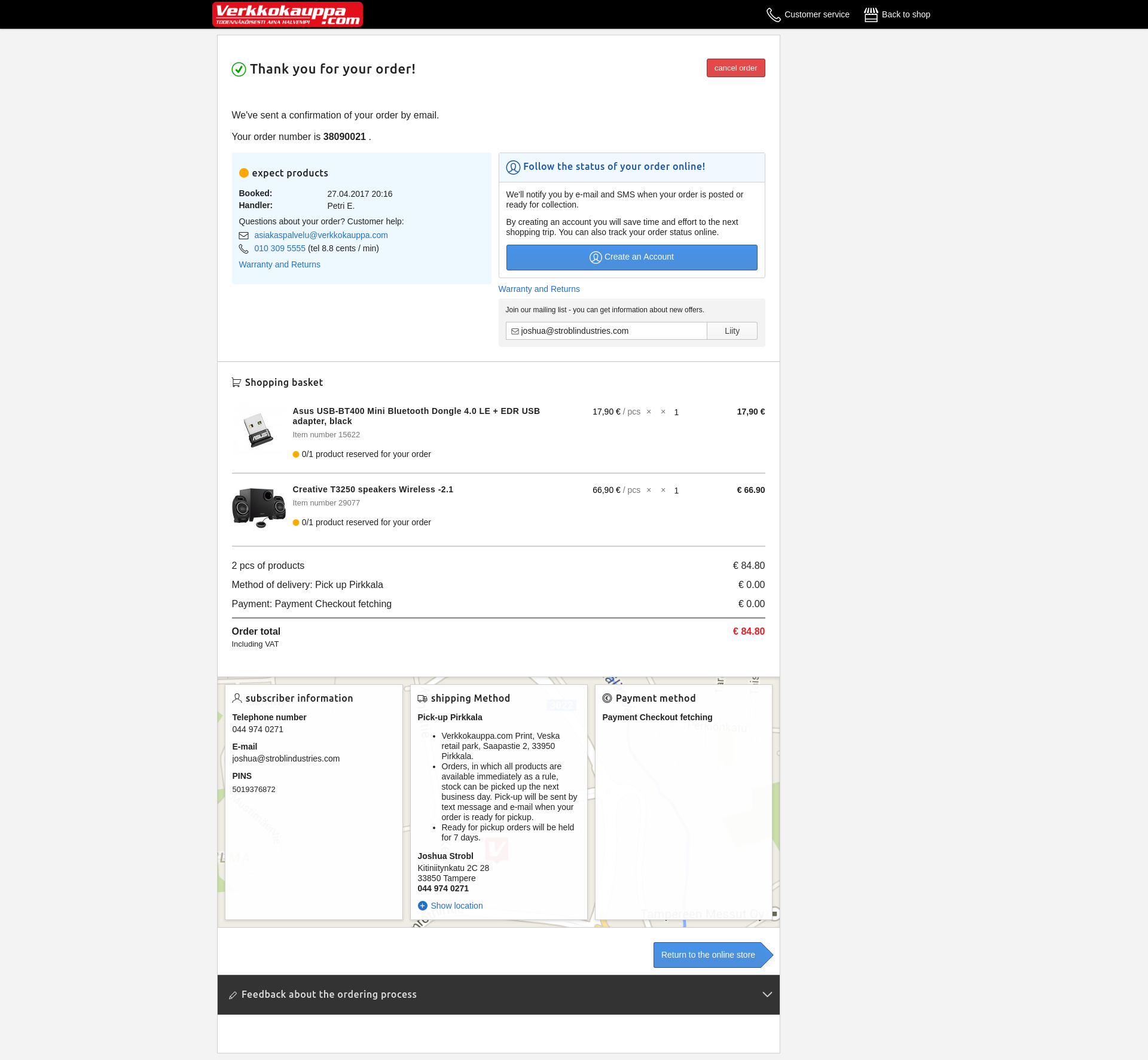This screenshot has width=1148, height=1060.
Task: Open the Creative T3250 speakers thumbnail
Action: click(x=259, y=507)
